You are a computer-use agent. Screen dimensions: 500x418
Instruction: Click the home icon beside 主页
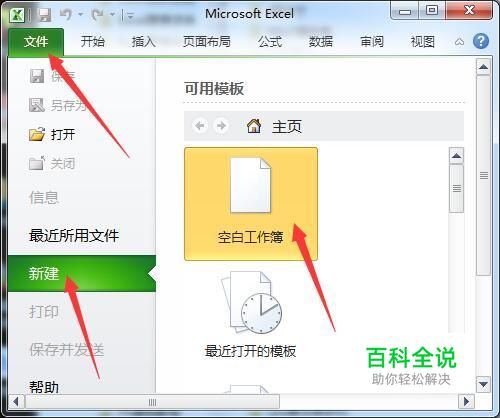(x=254, y=126)
